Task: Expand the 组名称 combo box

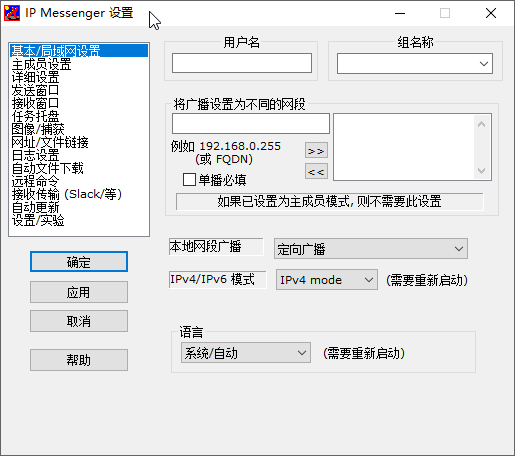Action: [415, 64]
